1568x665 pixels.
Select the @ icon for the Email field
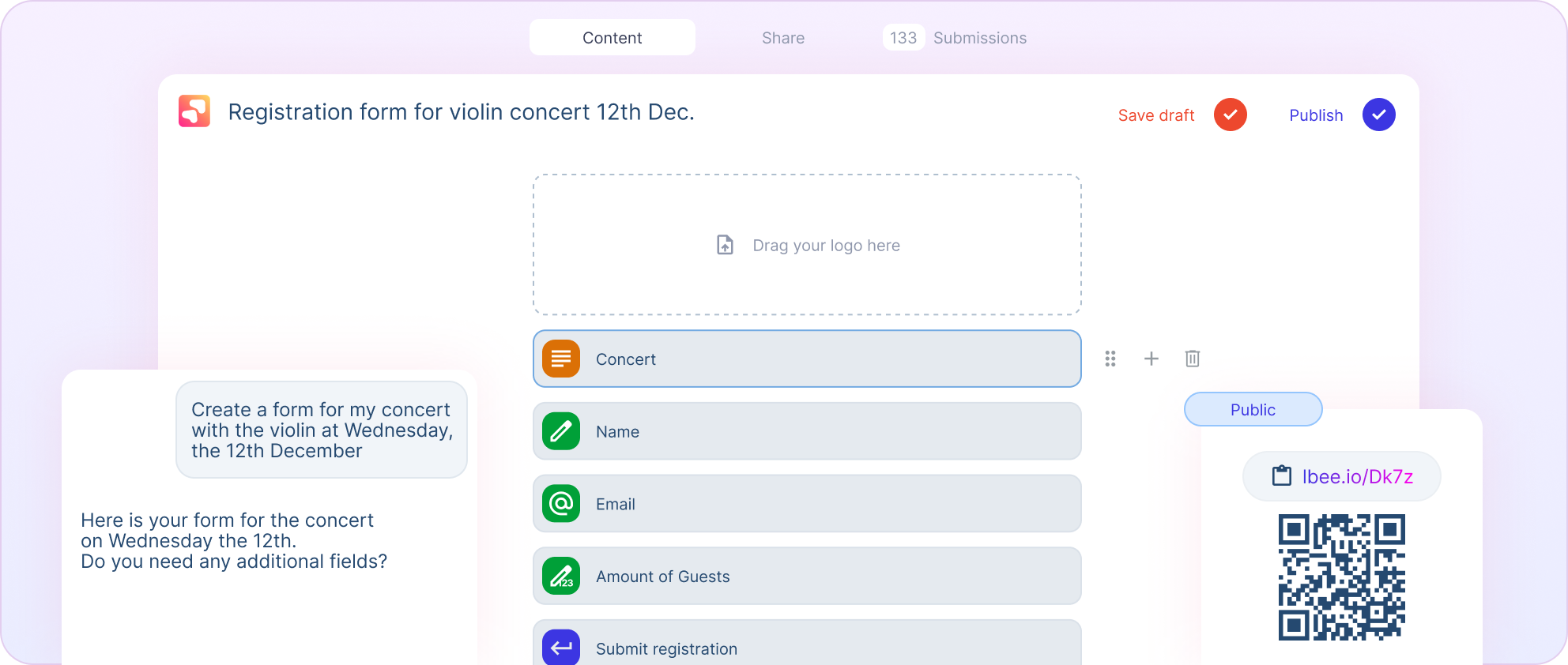[x=560, y=504]
